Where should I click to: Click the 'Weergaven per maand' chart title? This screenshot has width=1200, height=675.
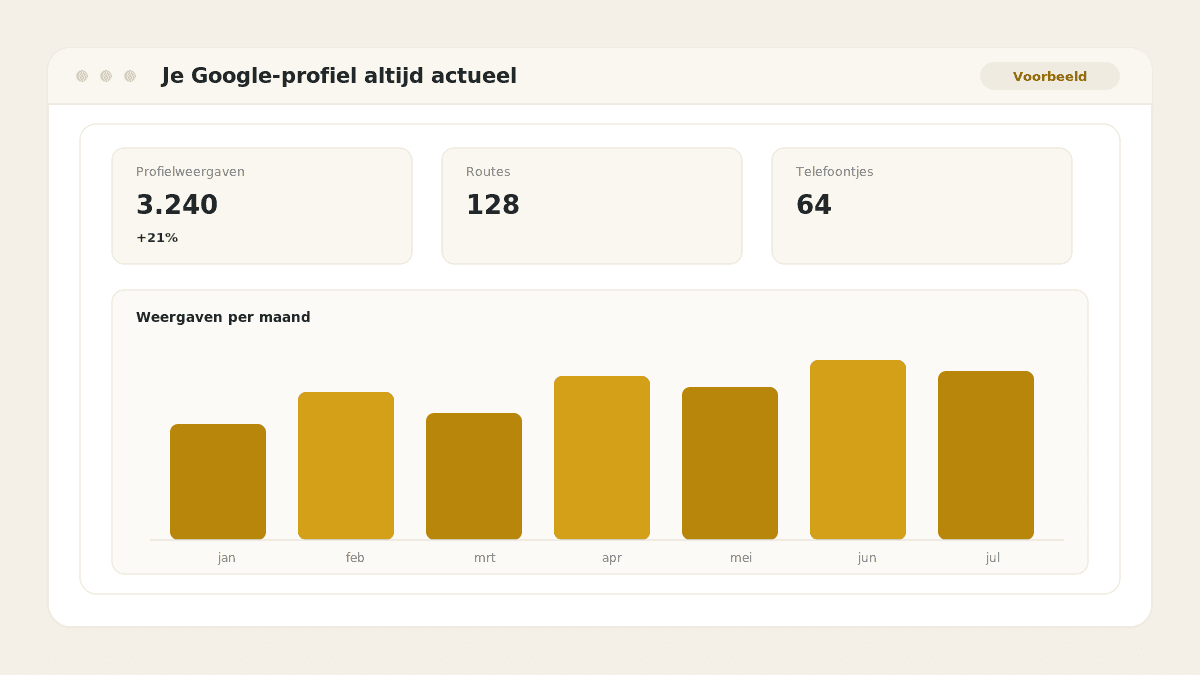pos(223,317)
